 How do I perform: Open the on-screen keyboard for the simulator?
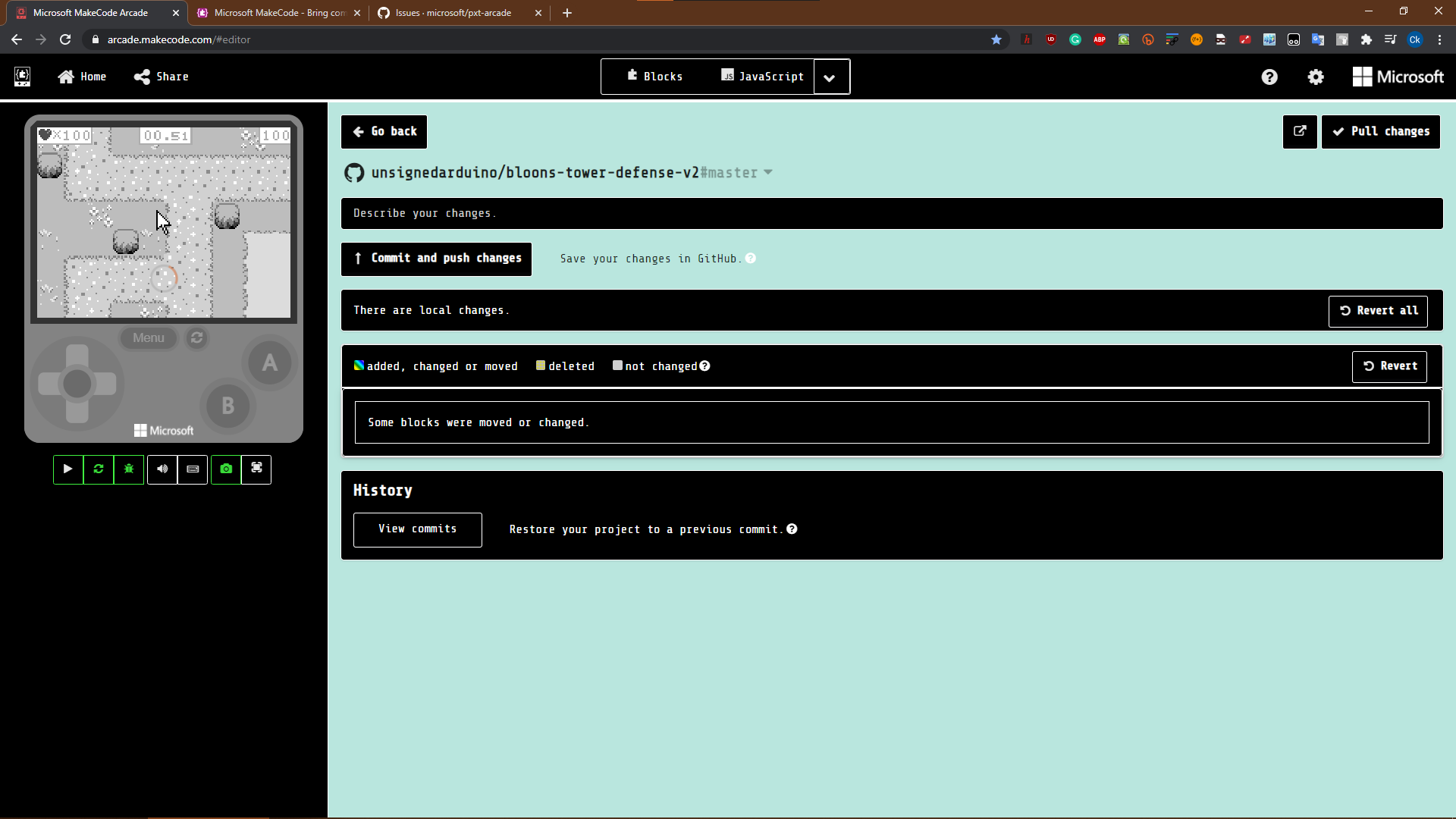(192, 469)
